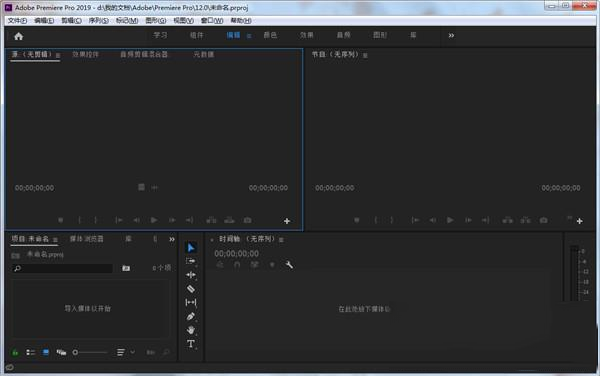Viewport: 600px width, 376px height.
Task: Open 媒体浏览器 tab
Action: click(x=86, y=239)
